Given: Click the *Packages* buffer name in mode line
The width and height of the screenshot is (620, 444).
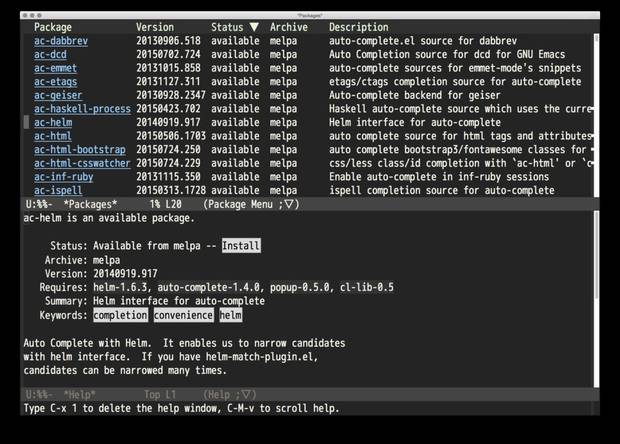Looking at the screenshot, I should [x=91, y=204].
